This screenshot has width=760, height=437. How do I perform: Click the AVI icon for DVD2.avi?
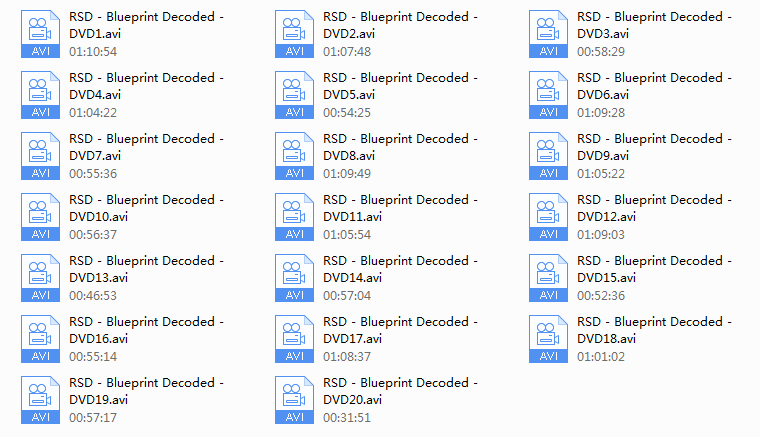tap(294, 34)
